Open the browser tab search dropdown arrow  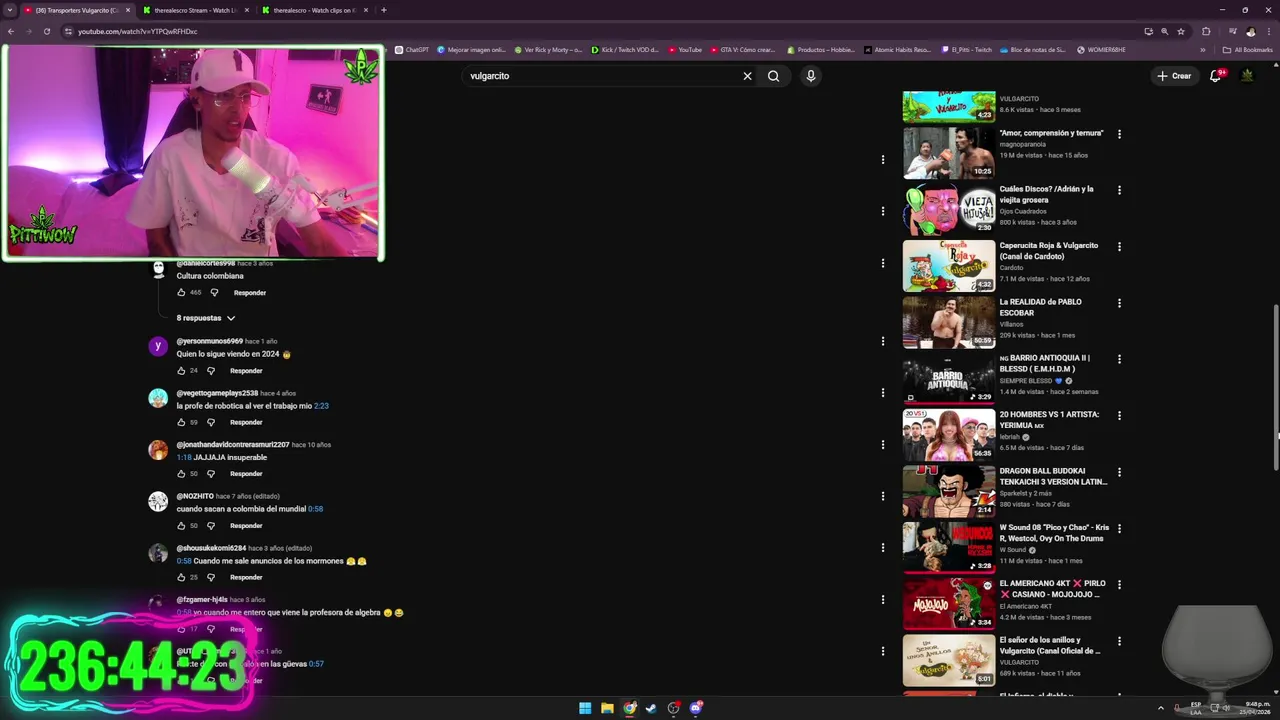(x=10, y=10)
